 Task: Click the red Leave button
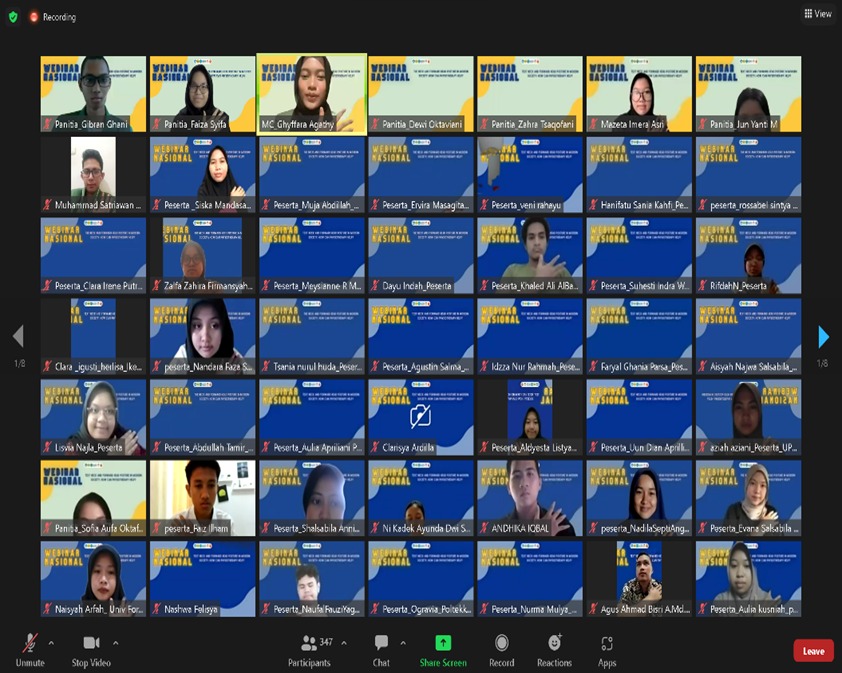pos(813,651)
